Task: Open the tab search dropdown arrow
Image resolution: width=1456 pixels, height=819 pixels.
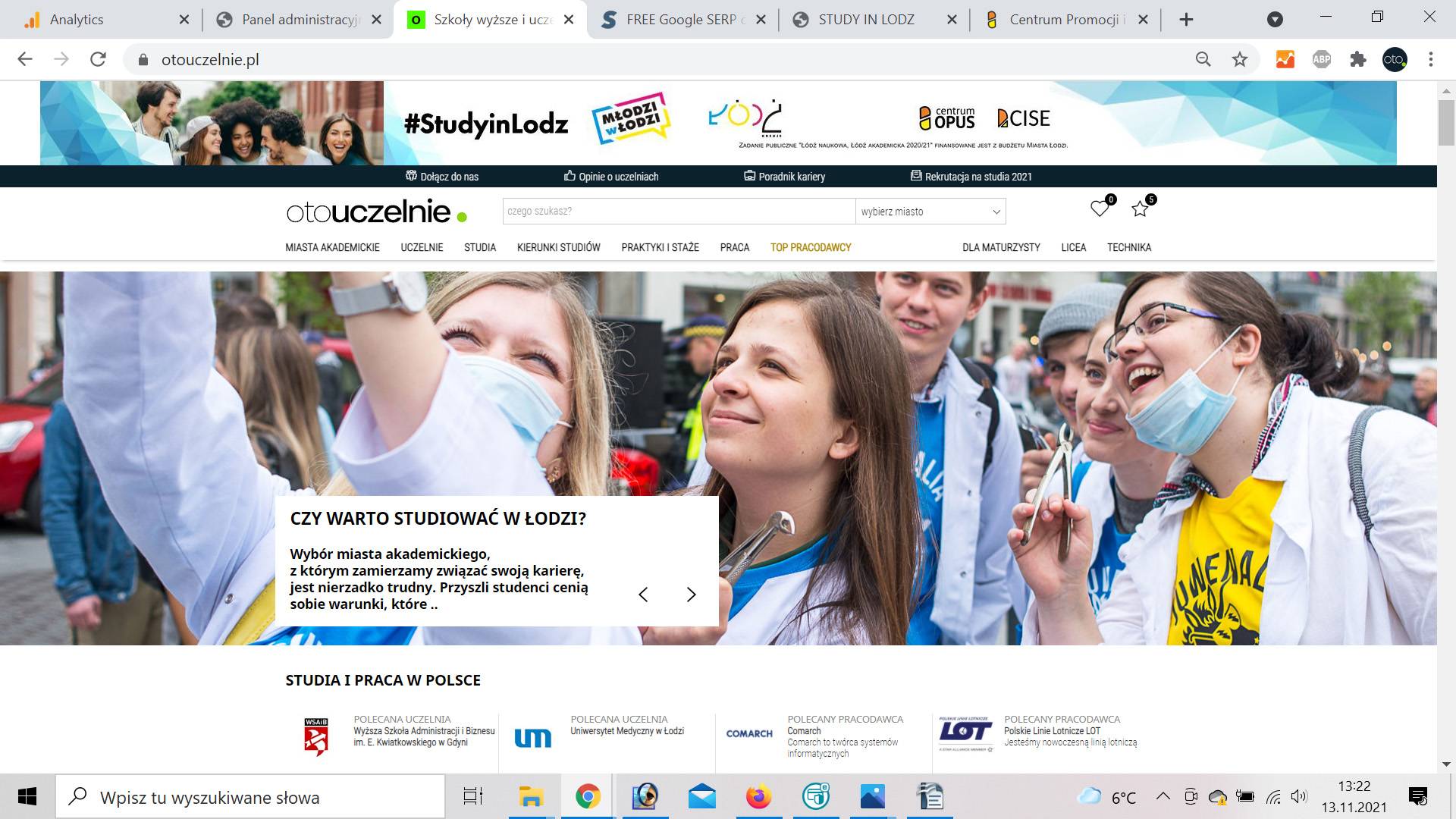Action: coord(1276,20)
